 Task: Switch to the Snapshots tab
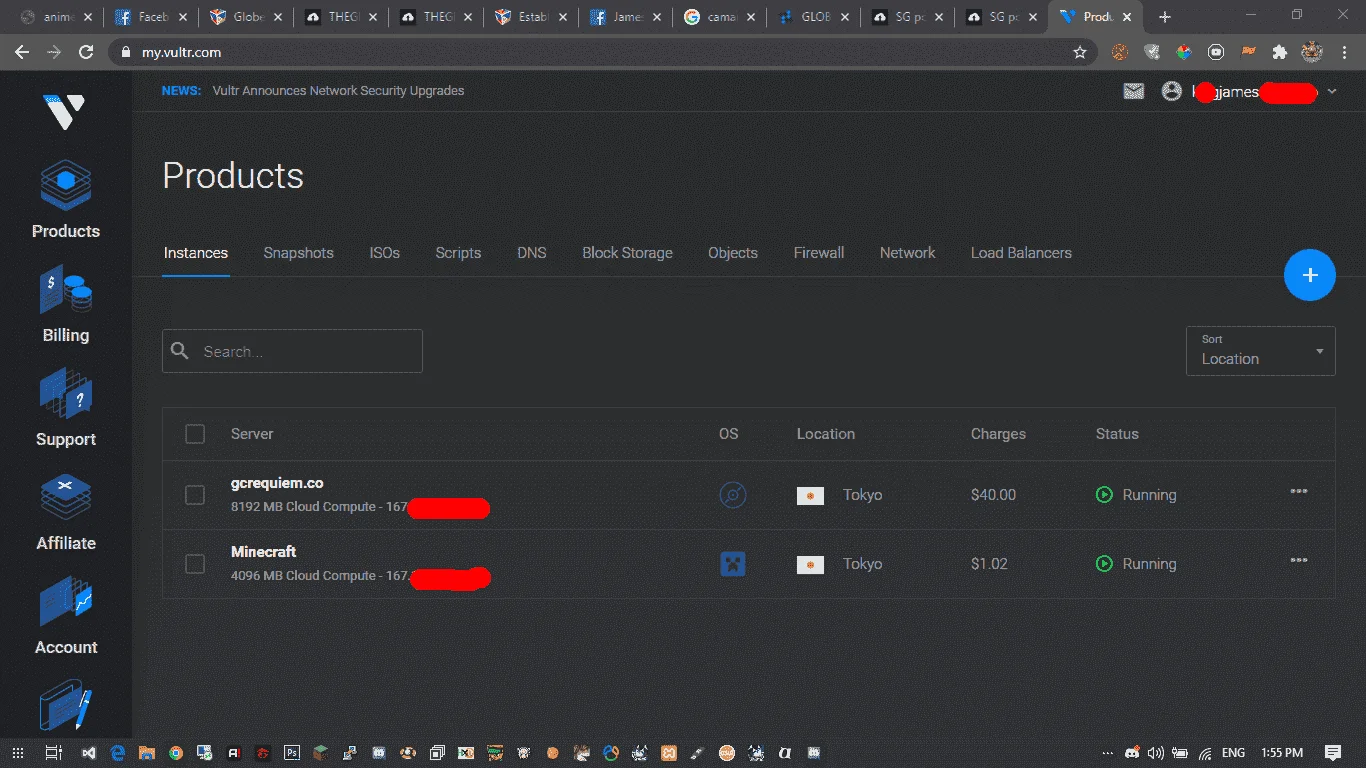(x=299, y=253)
